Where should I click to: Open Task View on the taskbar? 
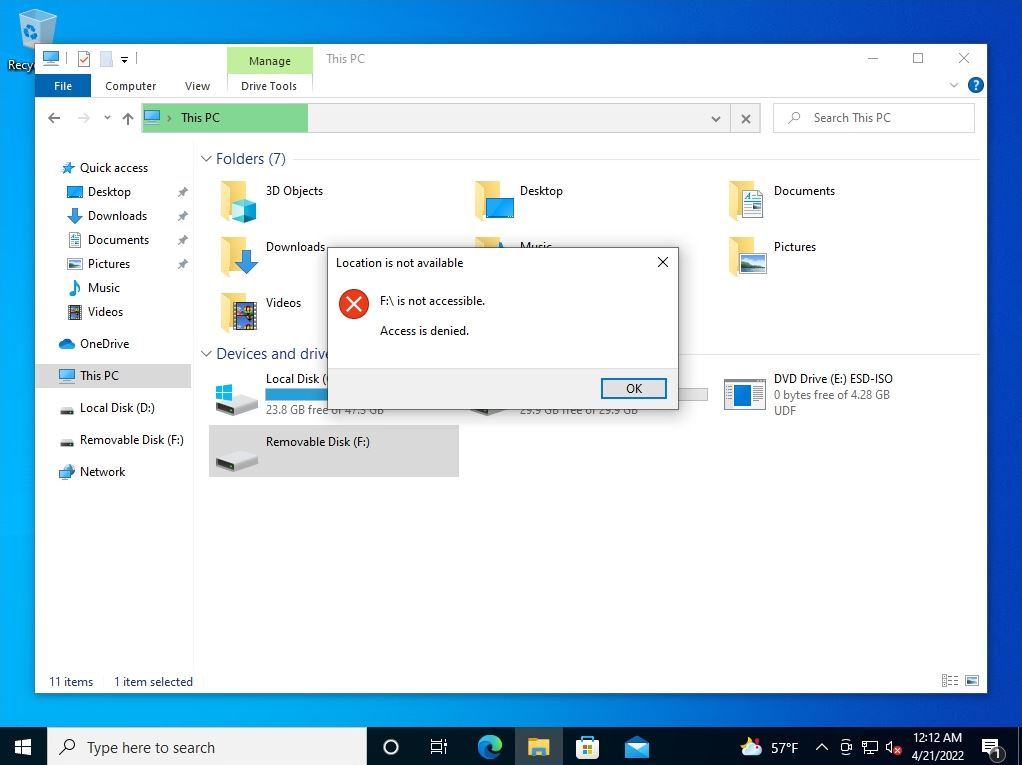pos(439,747)
